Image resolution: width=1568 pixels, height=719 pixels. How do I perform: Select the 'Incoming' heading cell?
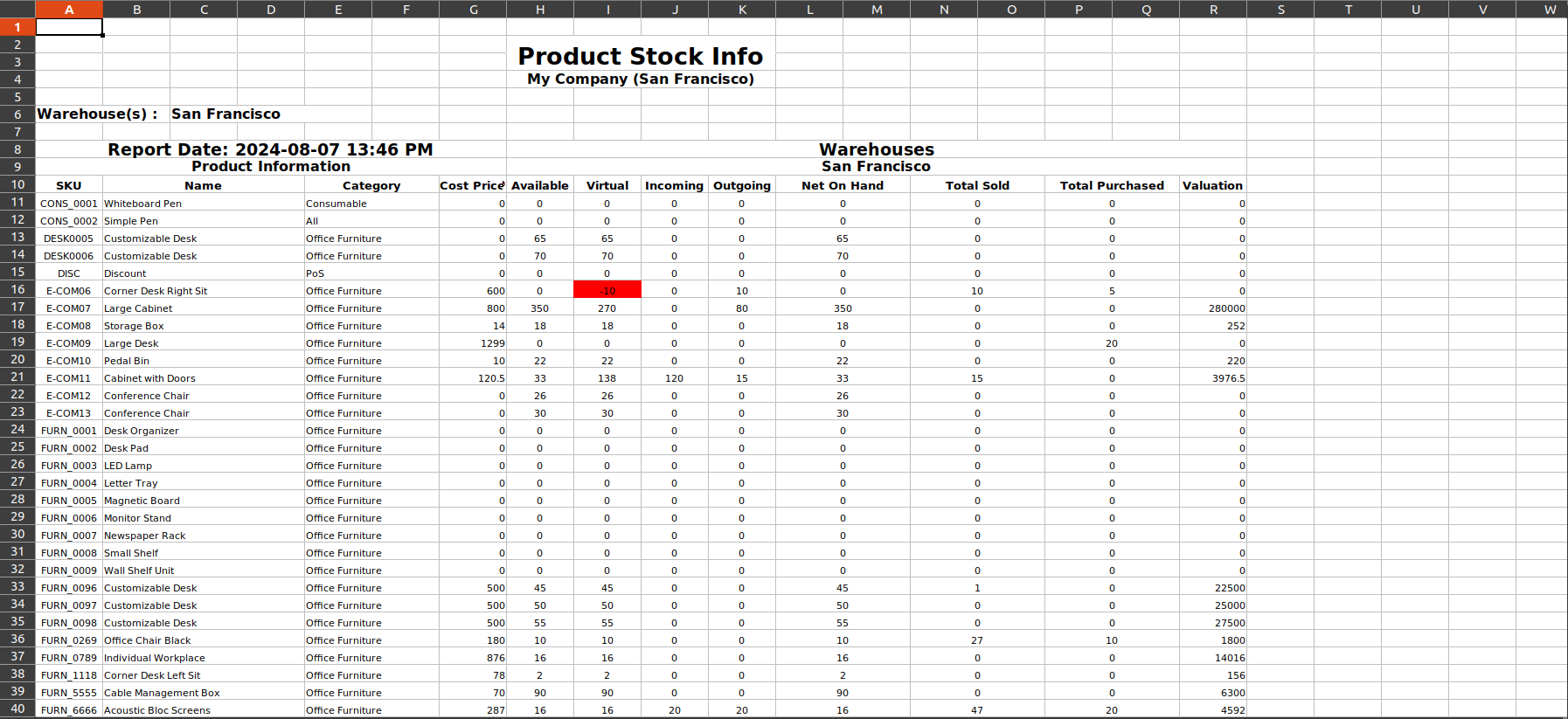[x=675, y=185]
